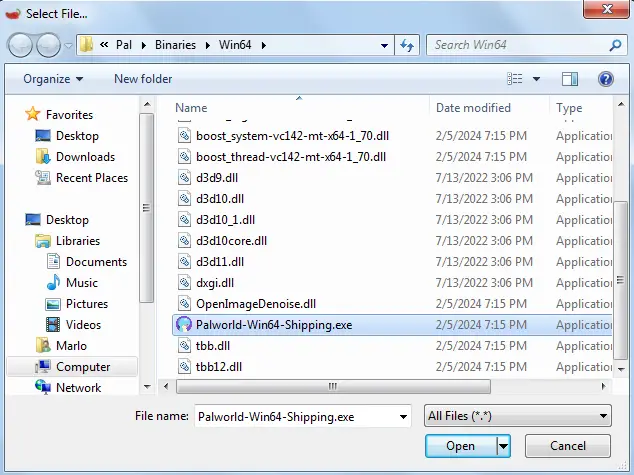634x475 pixels.
Task: Click the d3d11.dll file icon
Action: click(x=184, y=262)
